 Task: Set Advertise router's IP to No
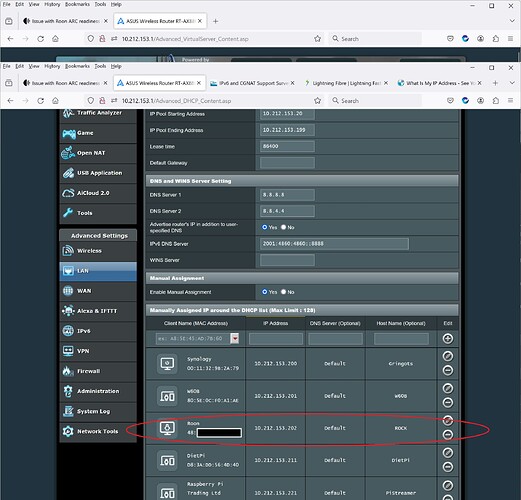pyautogui.click(x=283, y=227)
